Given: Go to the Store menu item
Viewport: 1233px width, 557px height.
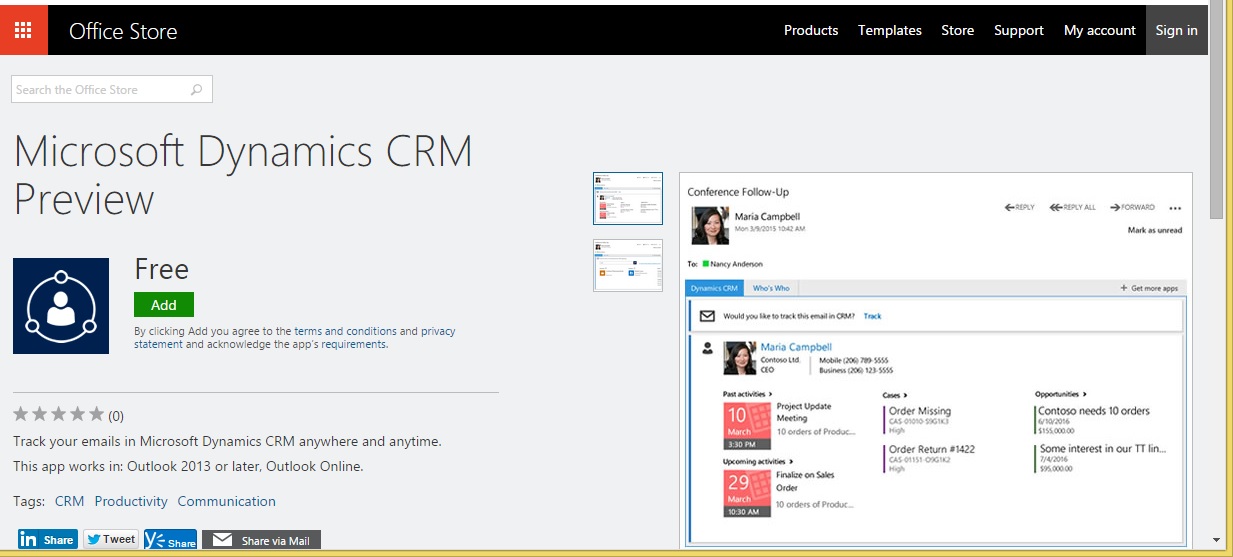Looking at the screenshot, I should click(x=957, y=30).
